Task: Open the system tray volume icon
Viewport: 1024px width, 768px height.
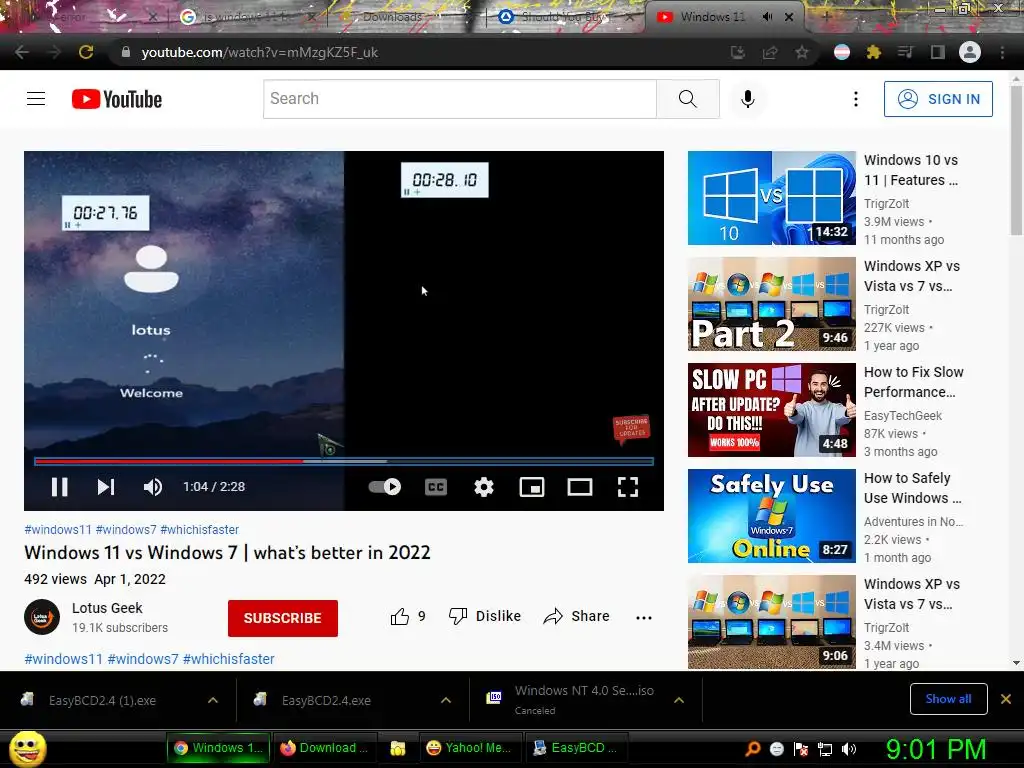Action: (x=849, y=749)
